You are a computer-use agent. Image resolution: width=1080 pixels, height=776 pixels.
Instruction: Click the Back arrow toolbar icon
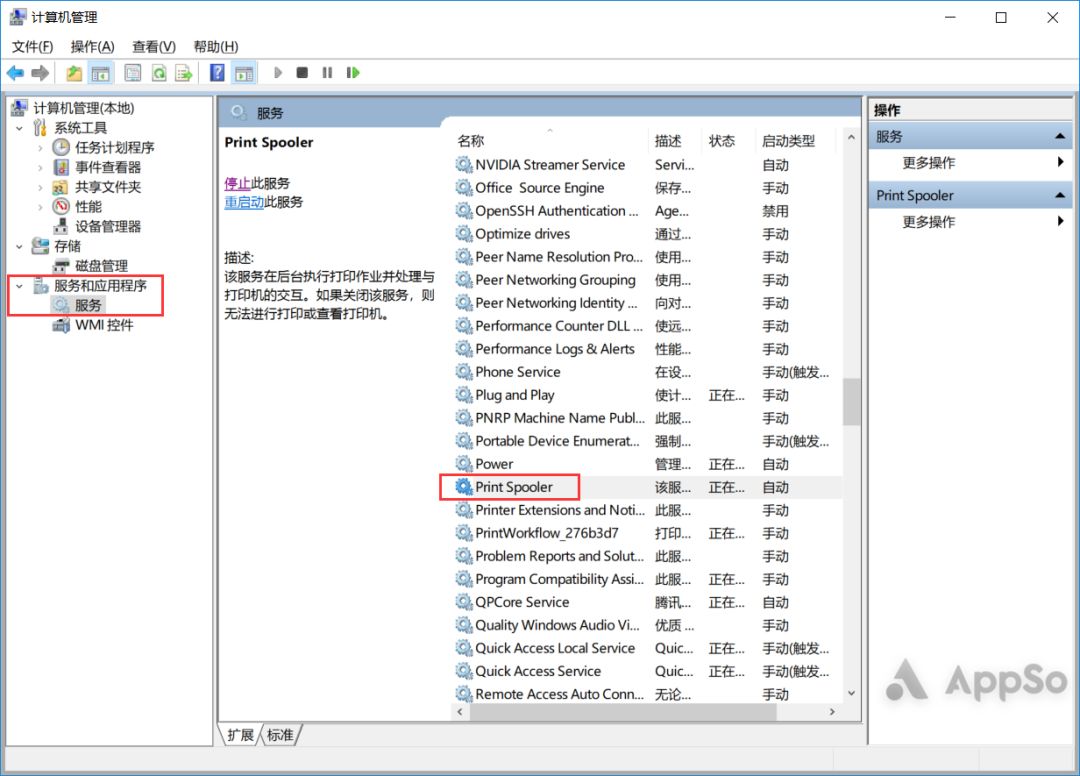(x=15, y=73)
